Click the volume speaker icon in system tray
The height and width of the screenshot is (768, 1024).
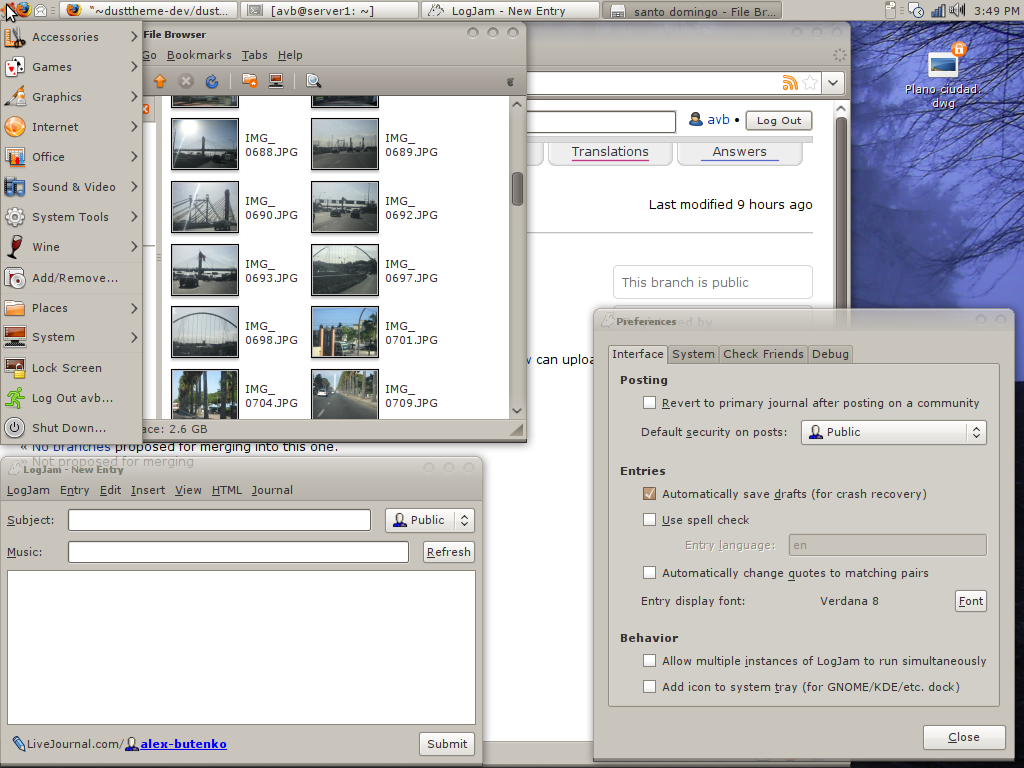957,10
